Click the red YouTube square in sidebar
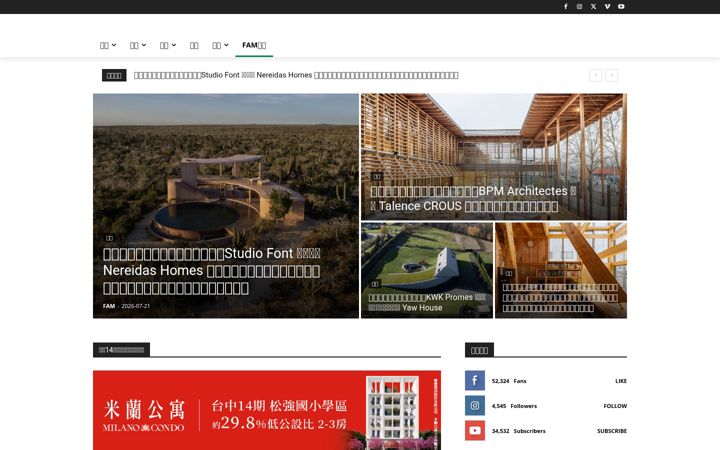This screenshot has height=450, width=720. [475, 431]
